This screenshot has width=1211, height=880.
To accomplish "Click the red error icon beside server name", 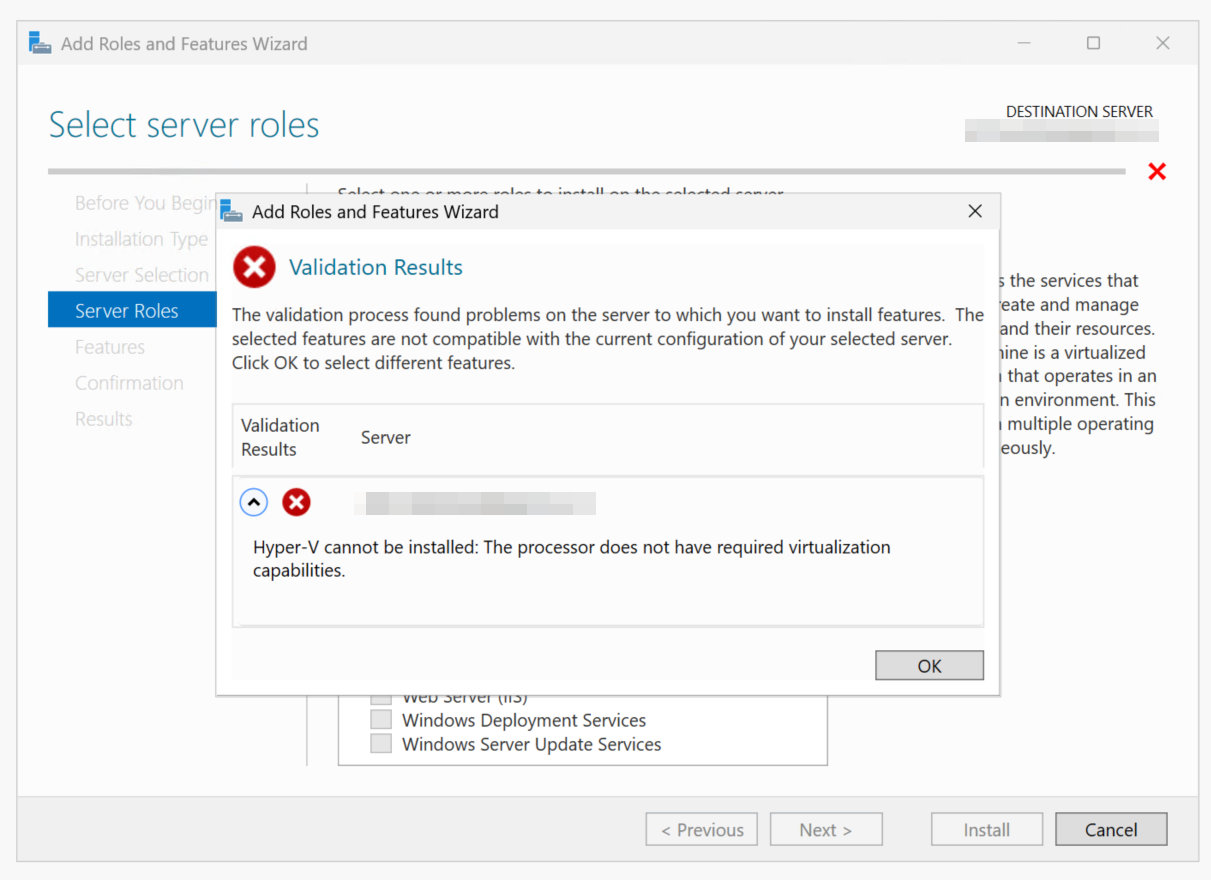I will [x=296, y=502].
